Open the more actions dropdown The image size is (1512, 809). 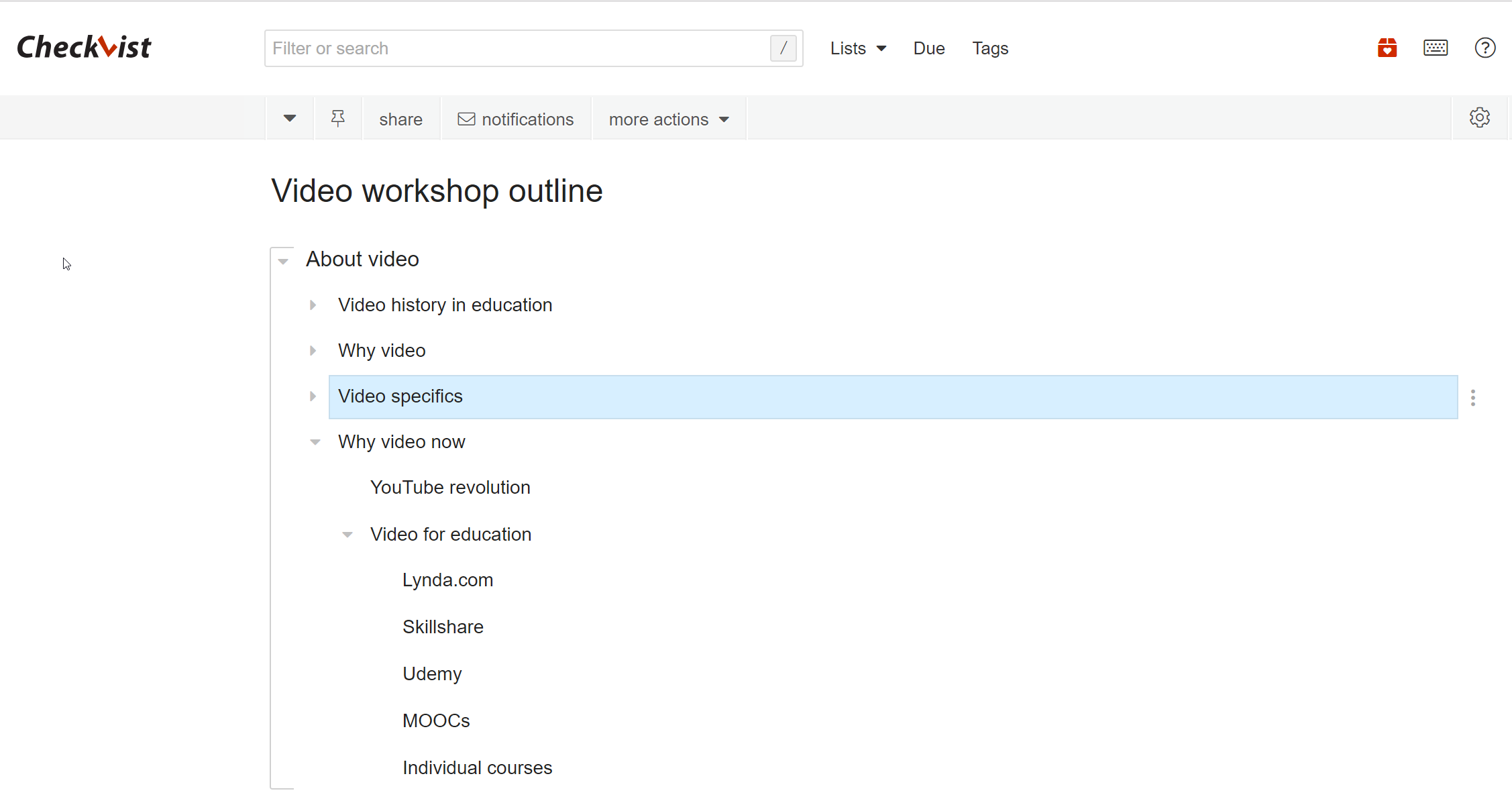click(669, 119)
